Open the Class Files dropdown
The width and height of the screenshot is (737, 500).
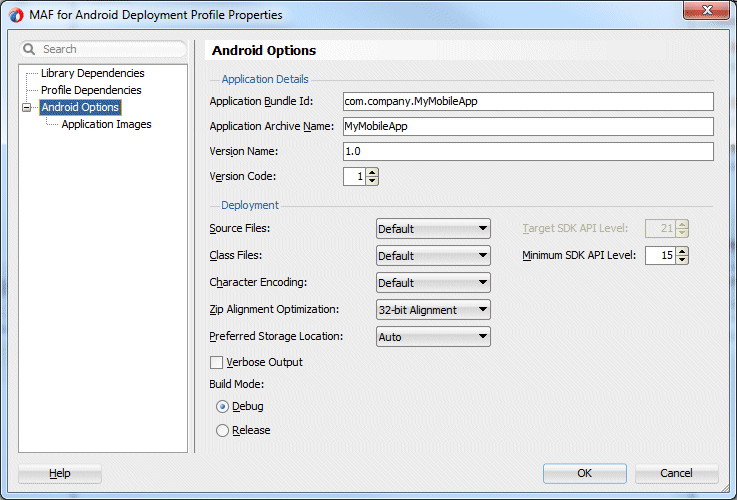click(433, 256)
